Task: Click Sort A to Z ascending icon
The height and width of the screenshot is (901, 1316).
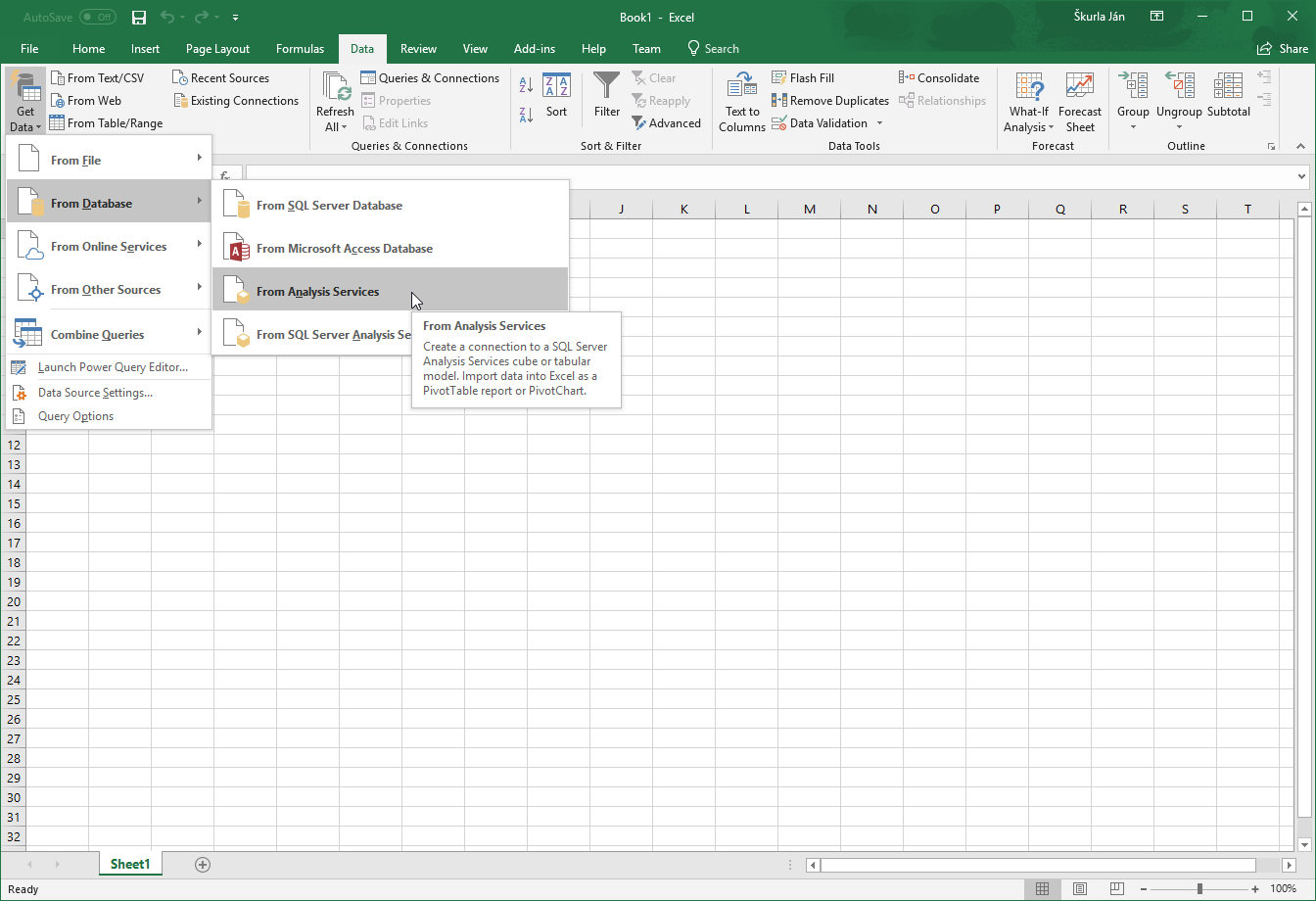Action: pos(526,86)
